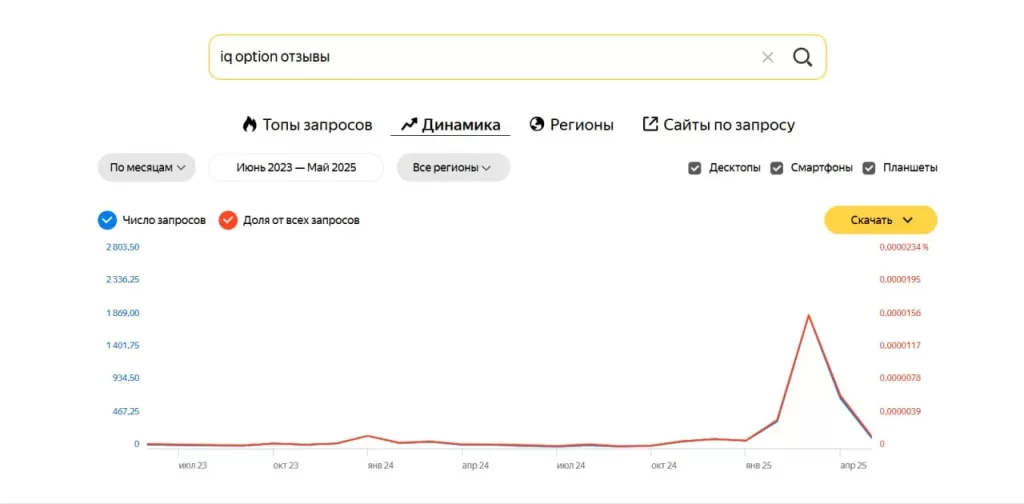Click the июл 24 axis label
This screenshot has height=504, width=1024.
[570, 465]
